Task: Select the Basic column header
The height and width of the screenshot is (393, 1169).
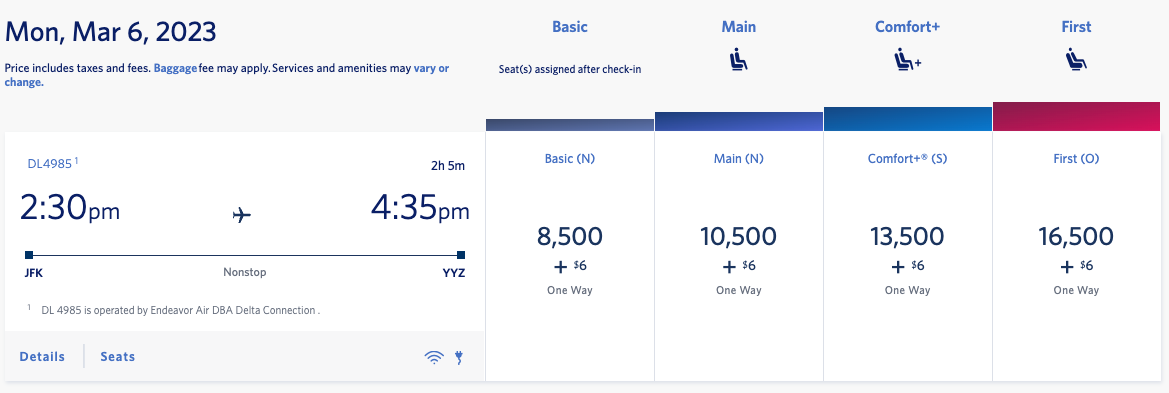Action: pyautogui.click(x=570, y=27)
